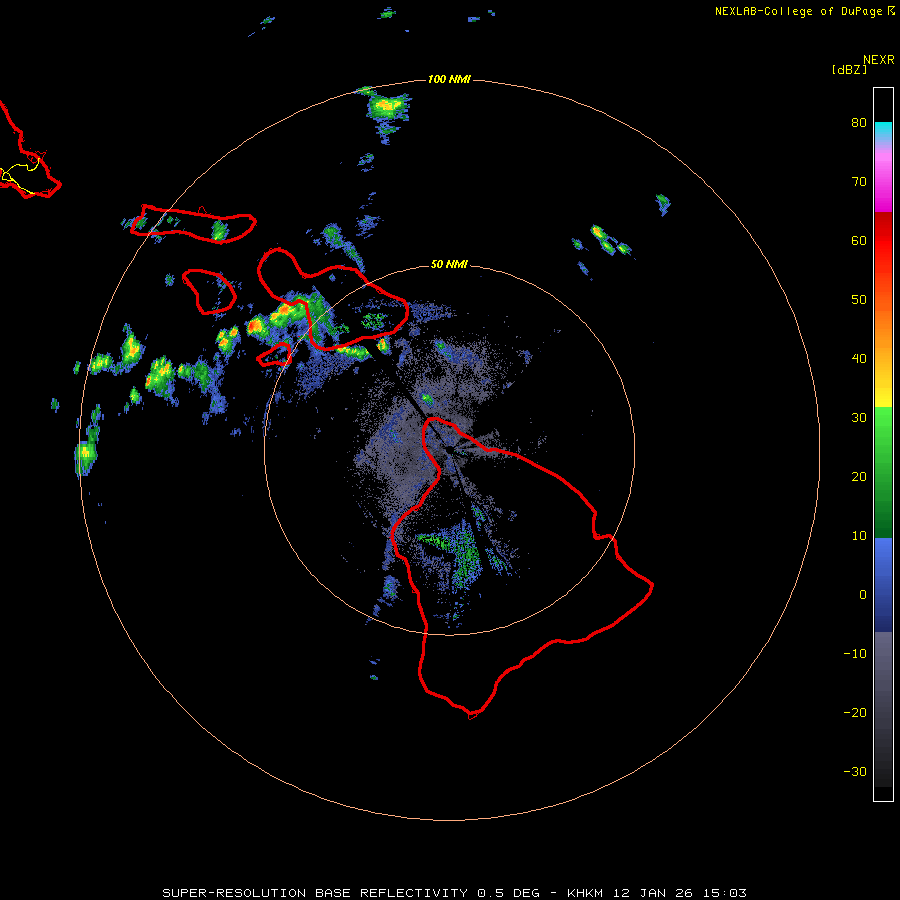Viewport: 900px width, 900px height.
Task: Click the radar site at the rings' center
Action: point(449,449)
